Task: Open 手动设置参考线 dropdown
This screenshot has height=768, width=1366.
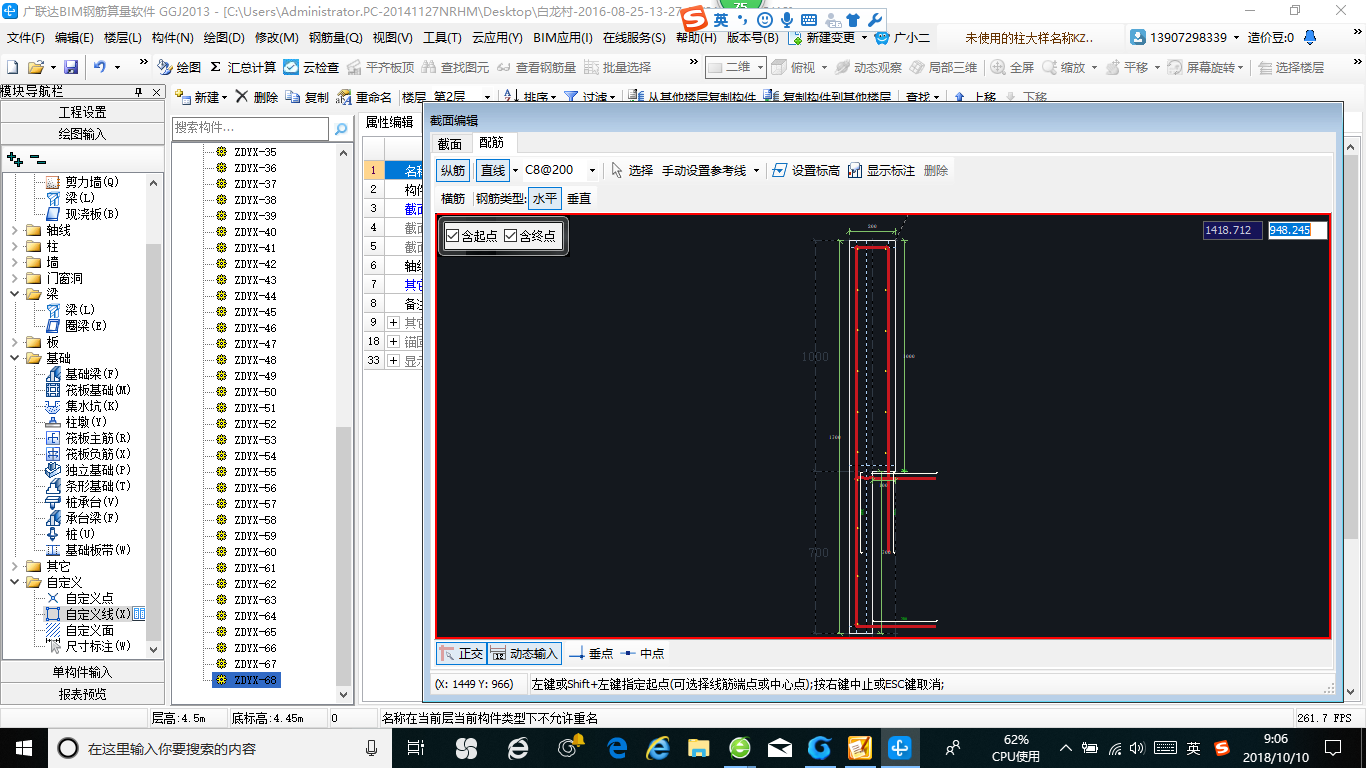Action: (756, 171)
